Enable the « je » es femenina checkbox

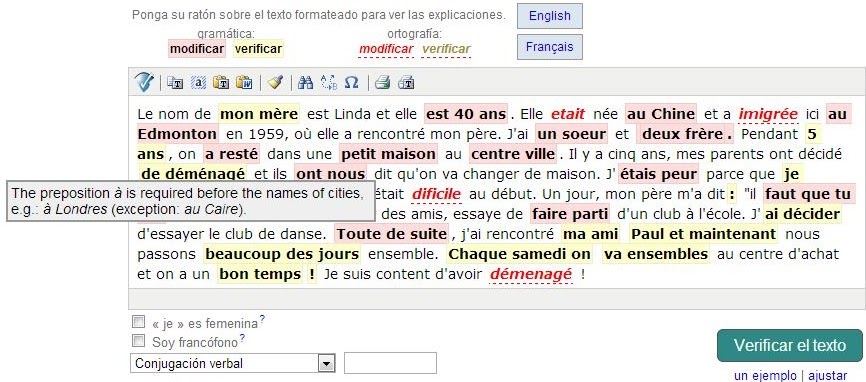click(139, 321)
